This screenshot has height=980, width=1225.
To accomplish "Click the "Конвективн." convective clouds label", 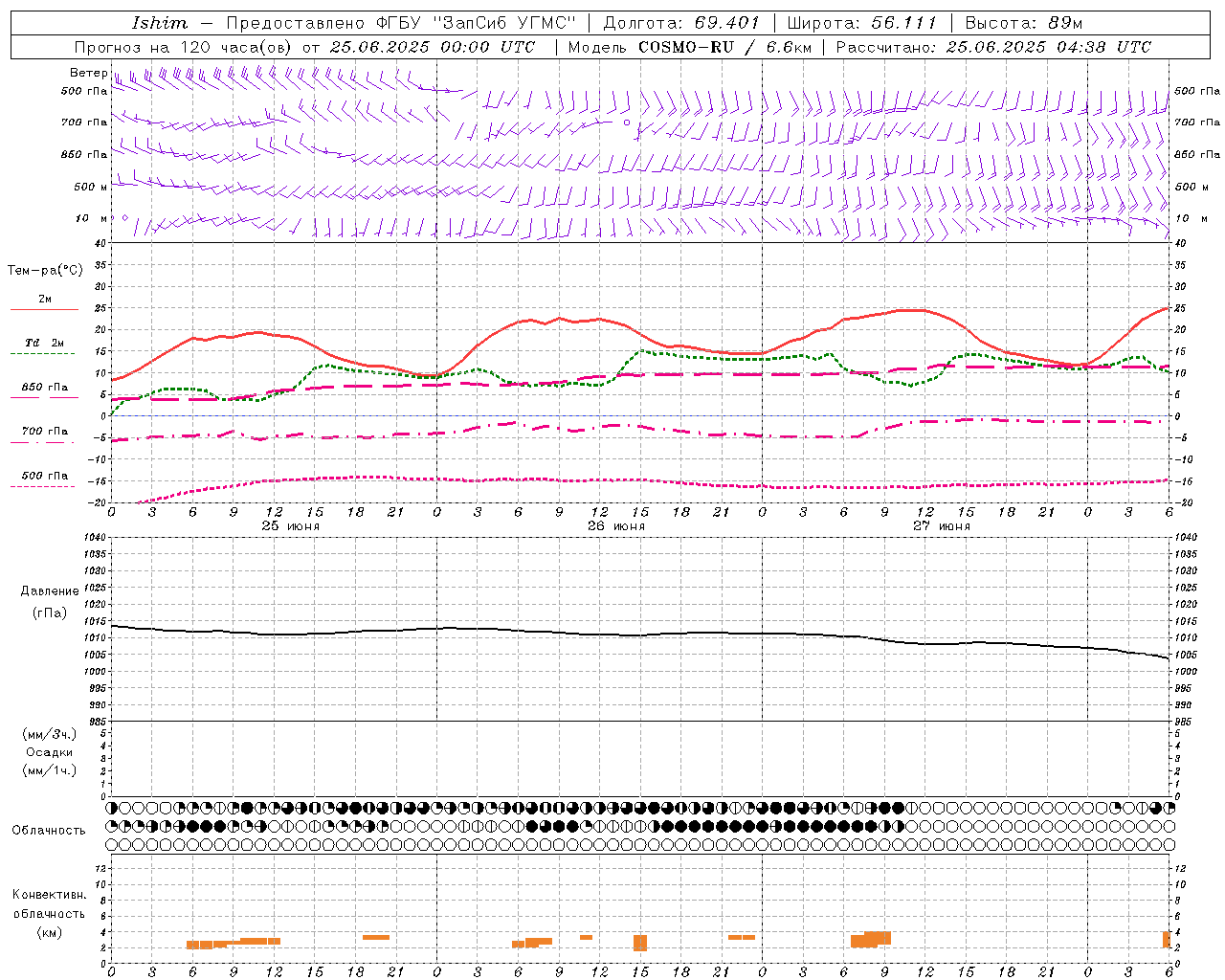I will (50, 895).
